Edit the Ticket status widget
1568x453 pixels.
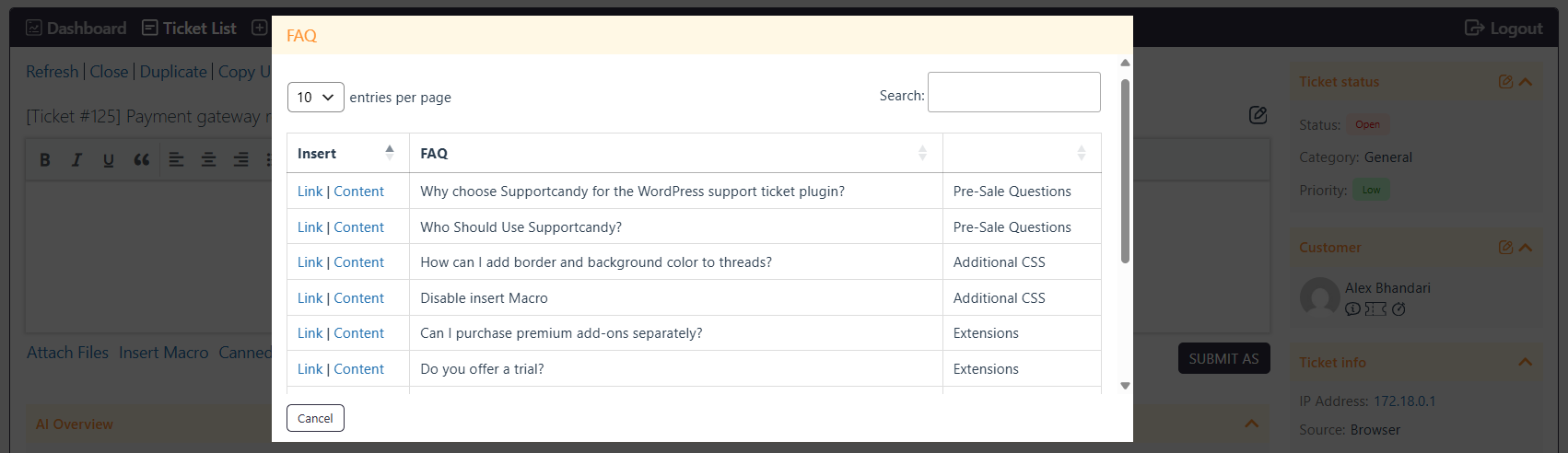pyautogui.click(x=1505, y=82)
